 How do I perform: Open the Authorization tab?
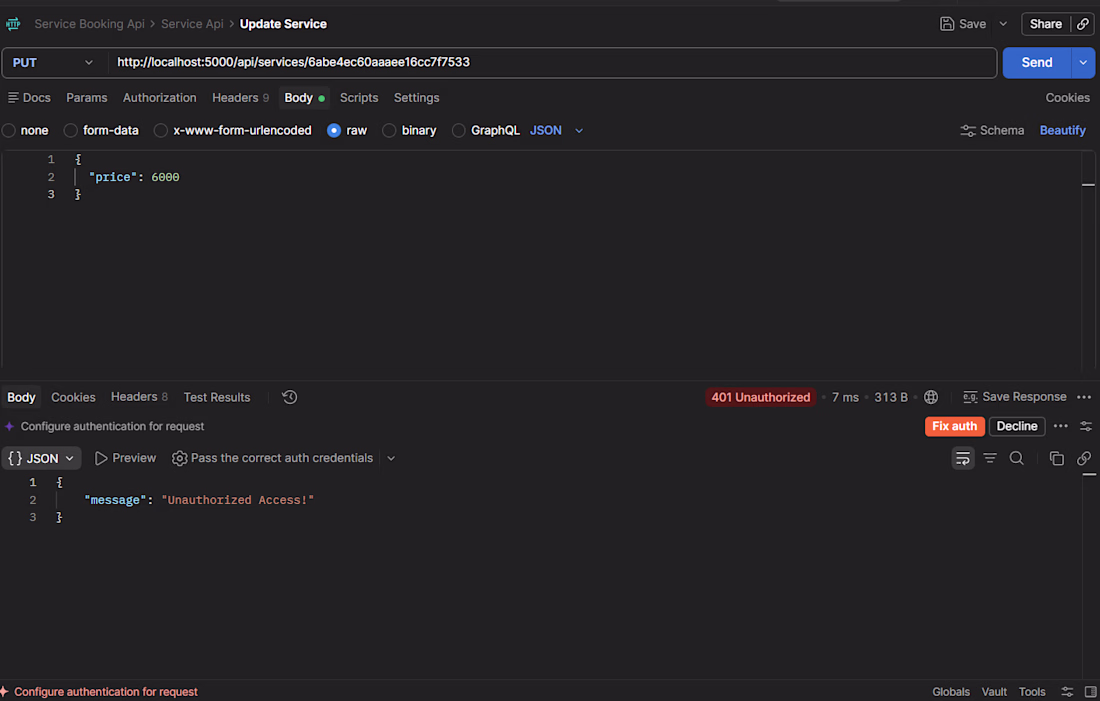(x=159, y=98)
